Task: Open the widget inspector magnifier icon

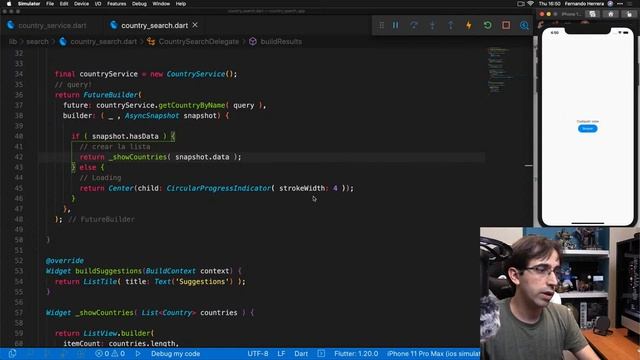Action: [x=524, y=25]
